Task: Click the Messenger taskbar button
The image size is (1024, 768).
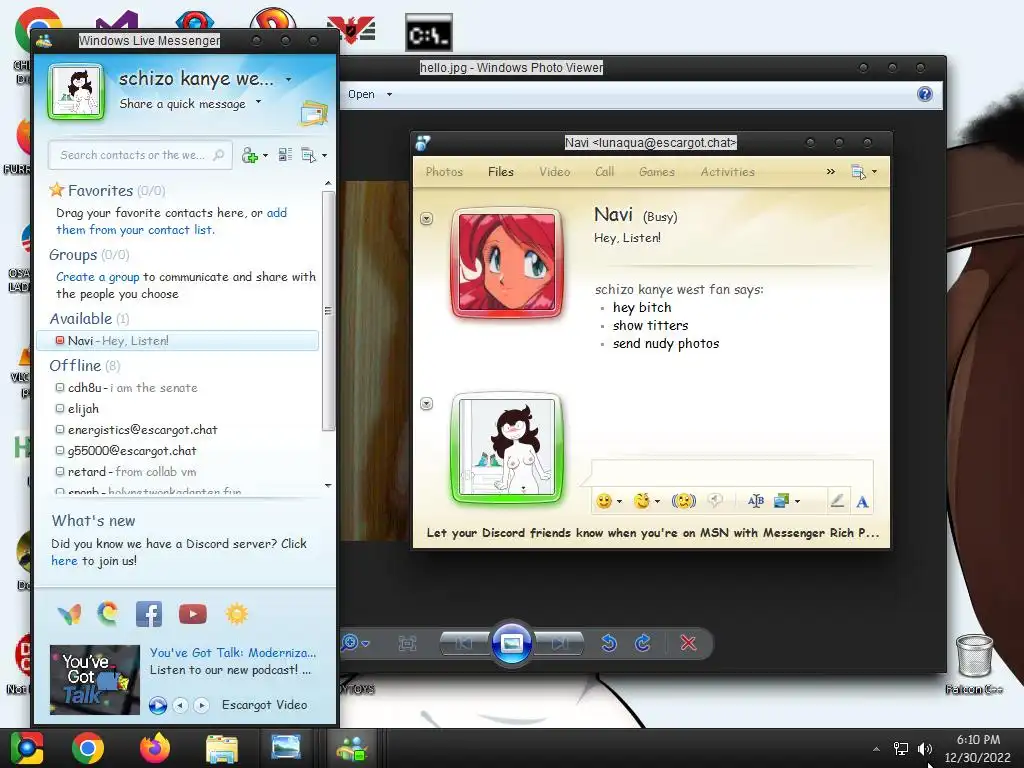Action: click(352, 748)
